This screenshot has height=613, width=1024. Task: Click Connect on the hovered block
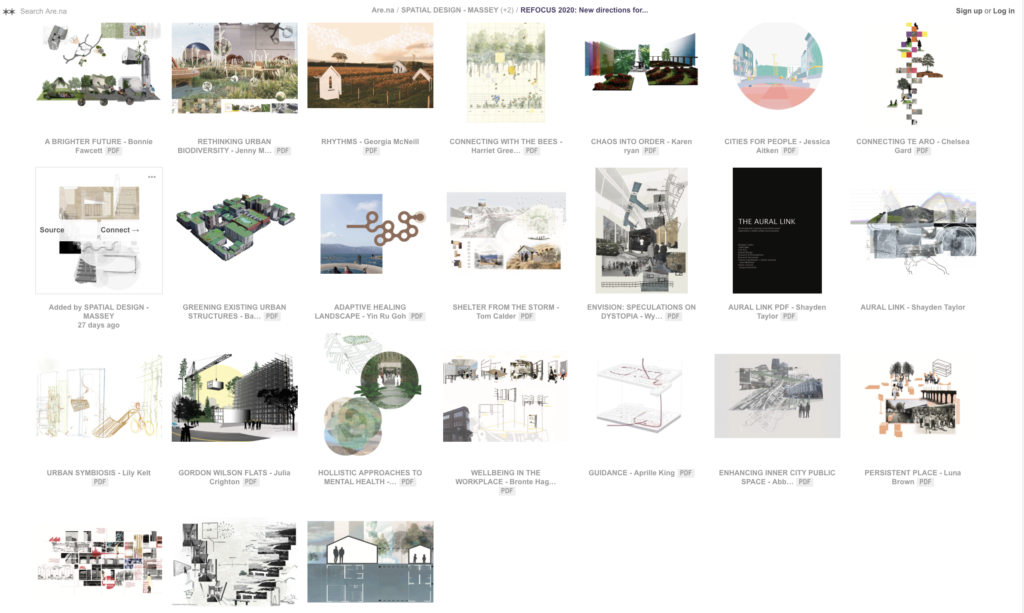pyautogui.click(x=120, y=230)
